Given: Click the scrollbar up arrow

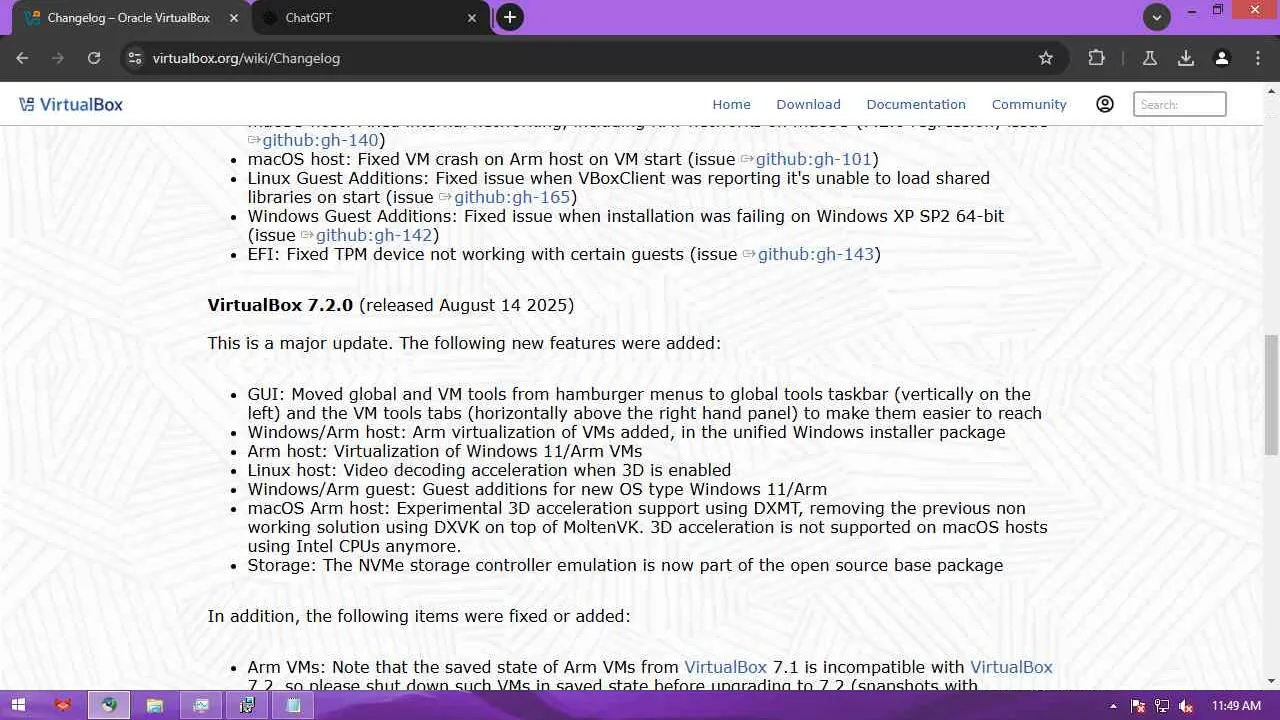Looking at the screenshot, I should pyautogui.click(x=1271, y=89).
